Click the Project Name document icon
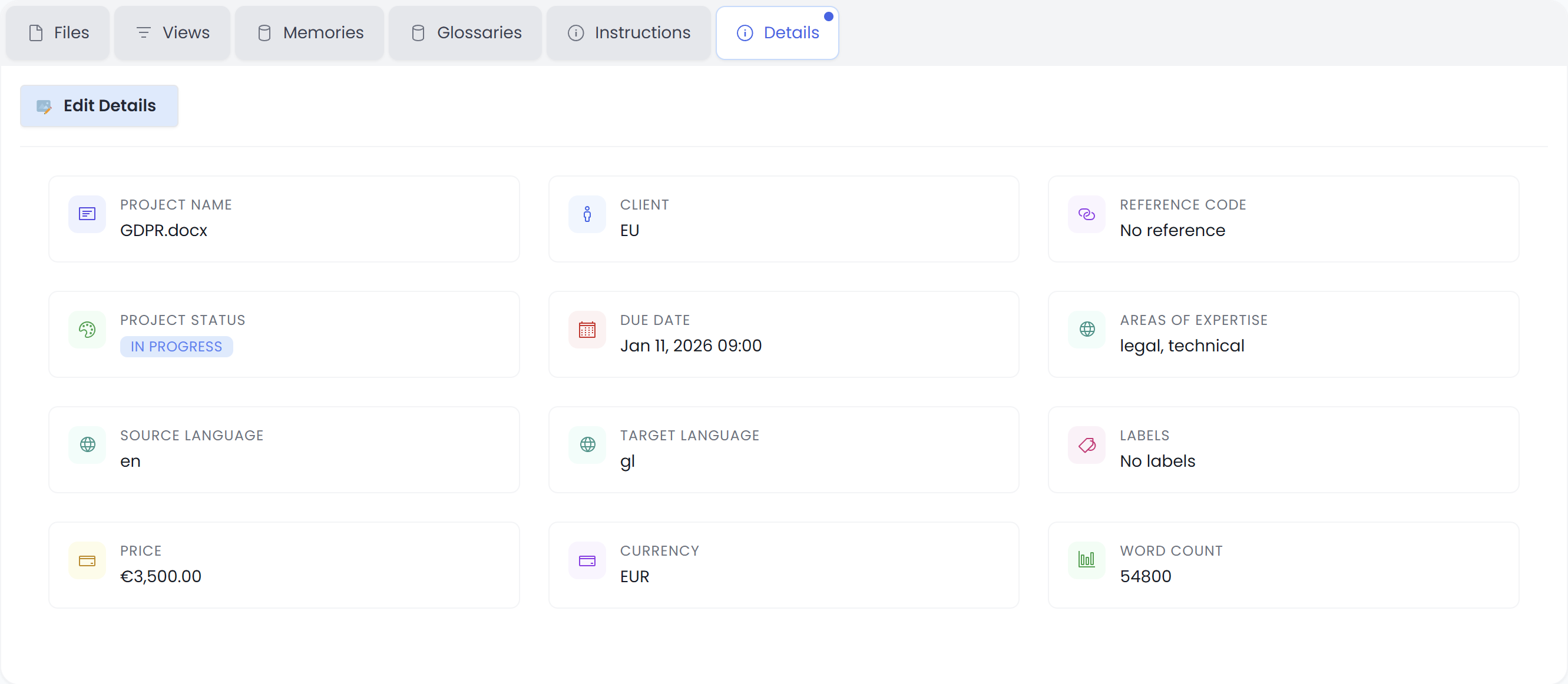The width and height of the screenshot is (1568, 684). coord(87,214)
